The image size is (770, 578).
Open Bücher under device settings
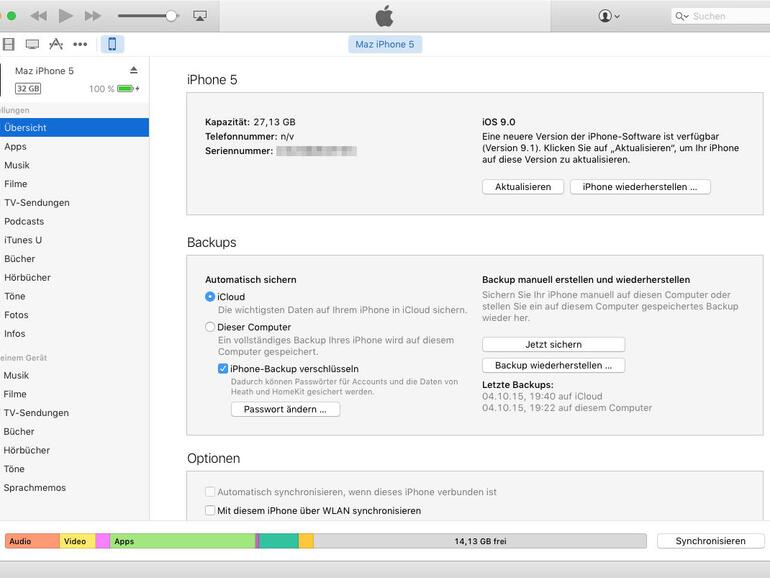74,258
